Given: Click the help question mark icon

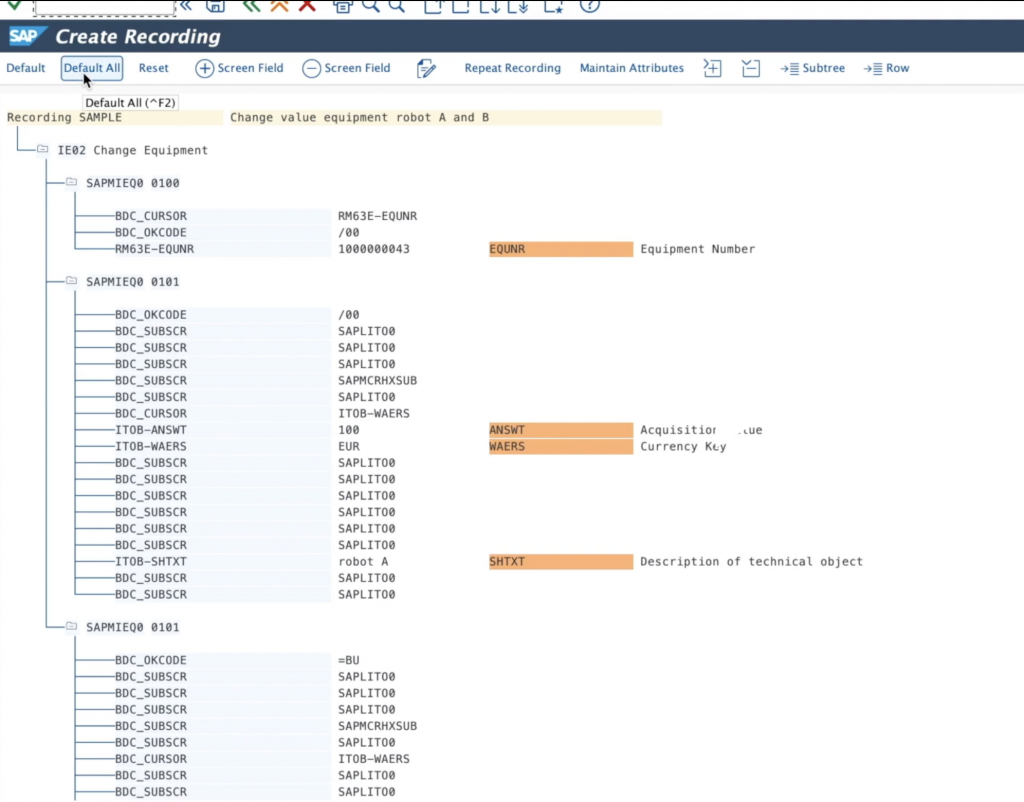Looking at the screenshot, I should pos(590,5).
